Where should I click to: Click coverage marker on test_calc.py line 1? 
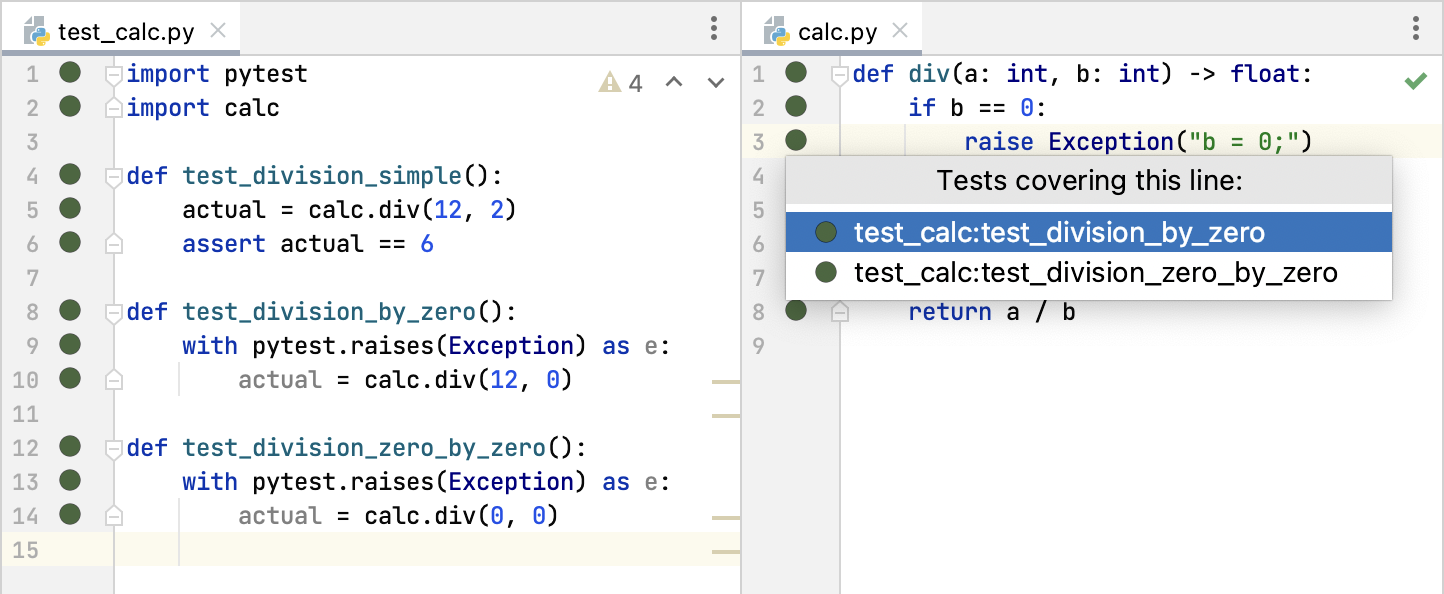(70, 72)
